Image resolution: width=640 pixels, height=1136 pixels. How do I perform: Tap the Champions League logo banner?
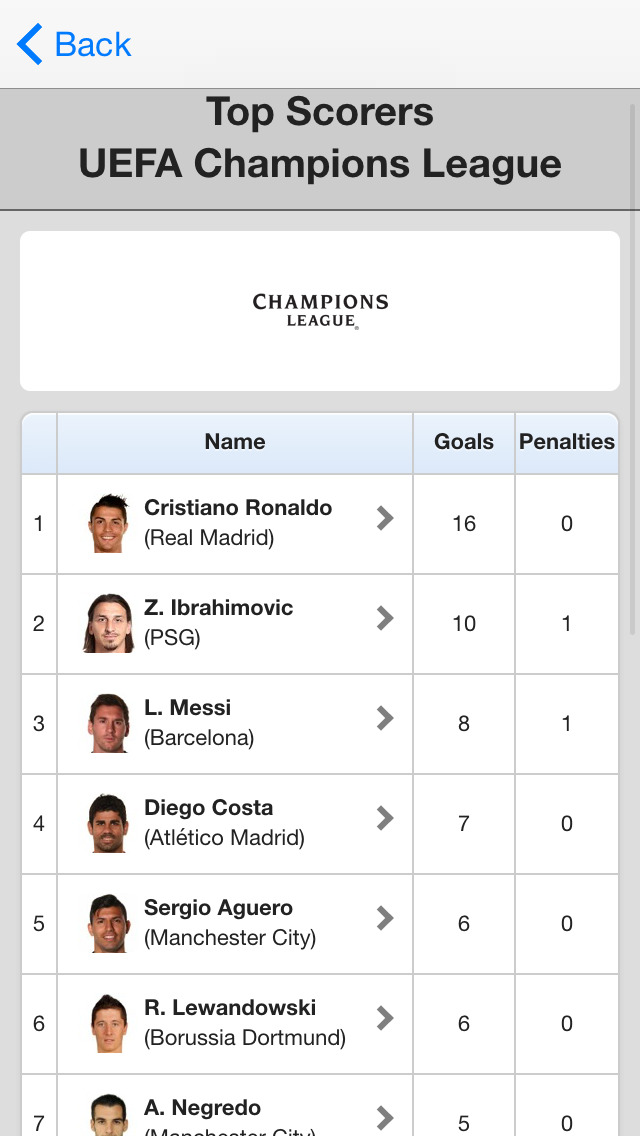click(x=320, y=311)
